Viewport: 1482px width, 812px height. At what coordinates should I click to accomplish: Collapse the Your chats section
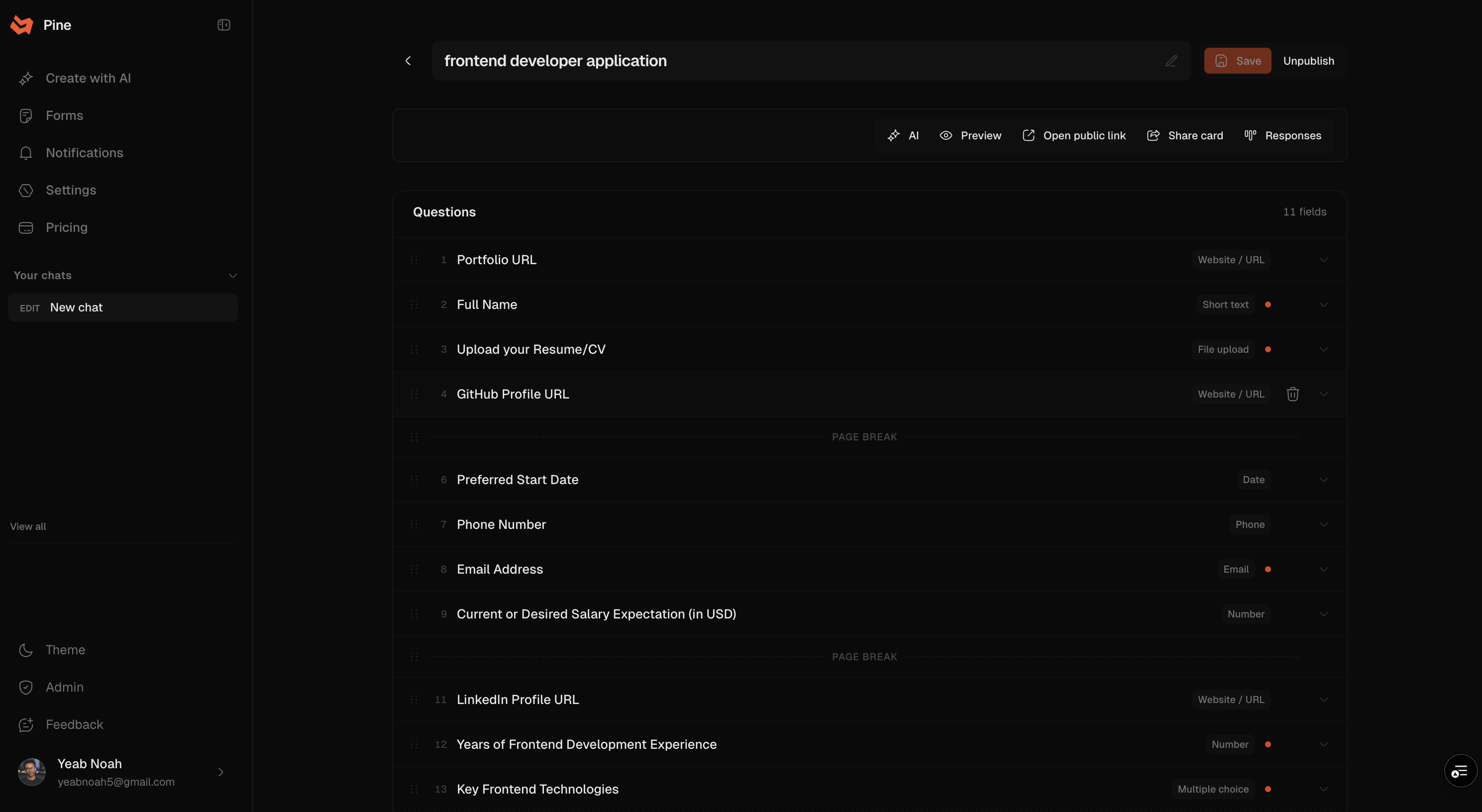coord(232,276)
